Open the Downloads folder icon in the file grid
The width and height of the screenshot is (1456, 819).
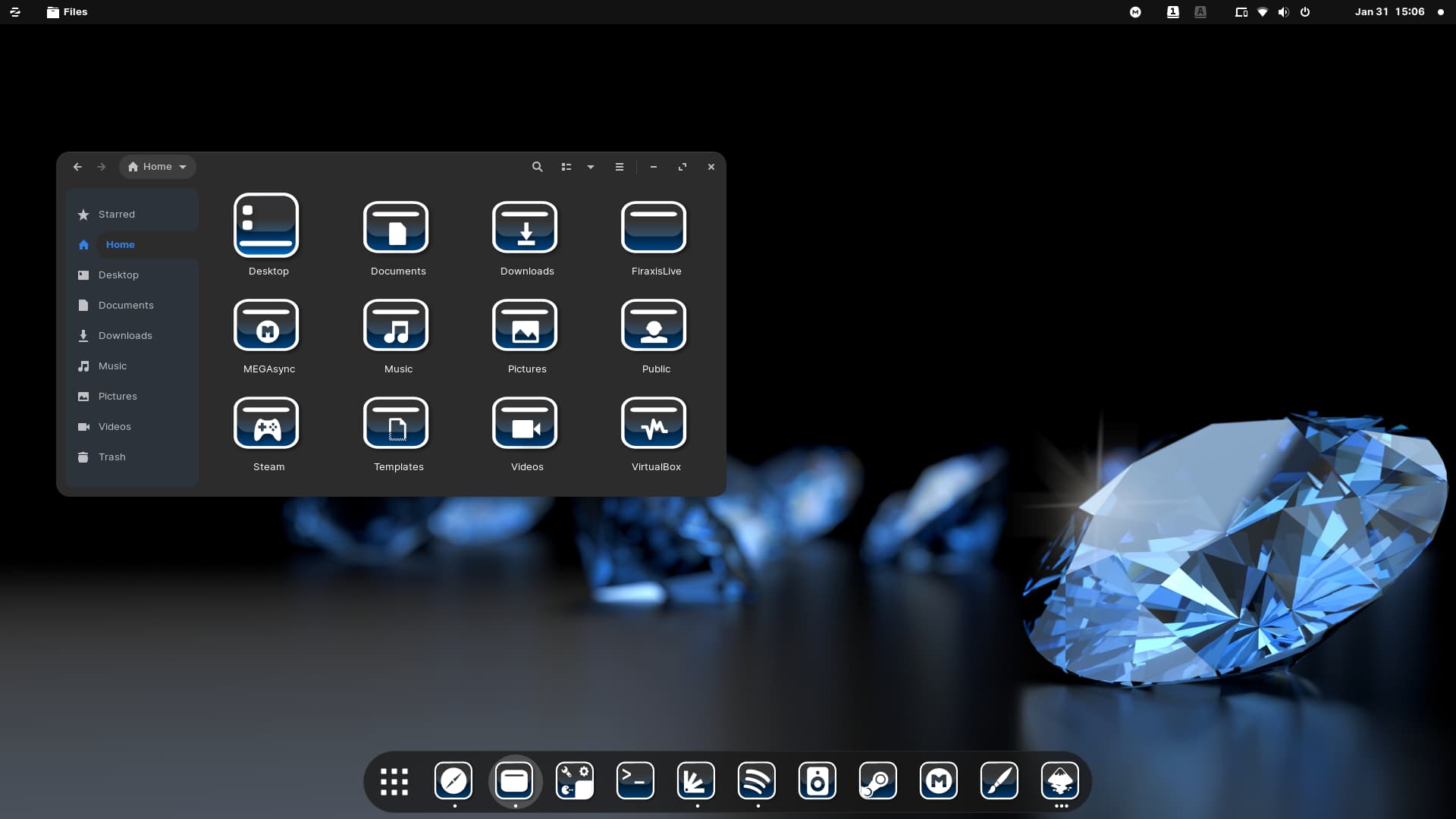pyautogui.click(x=525, y=227)
